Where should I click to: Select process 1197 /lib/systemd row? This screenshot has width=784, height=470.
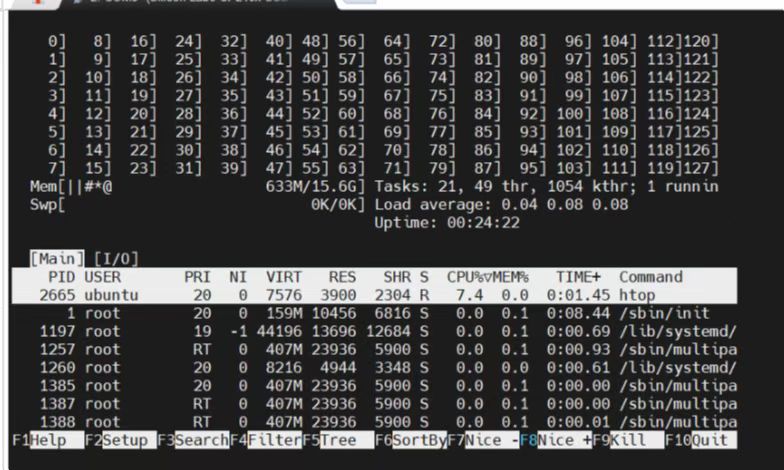point(374,332)
